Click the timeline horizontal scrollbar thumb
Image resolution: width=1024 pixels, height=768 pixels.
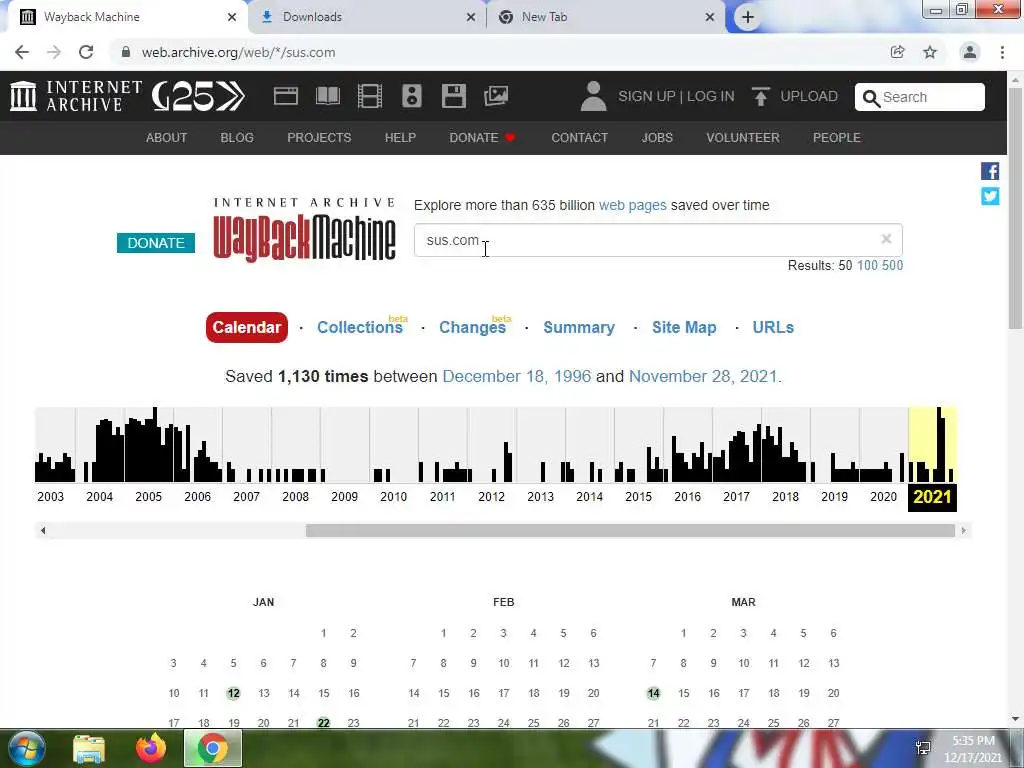[630, 530]
